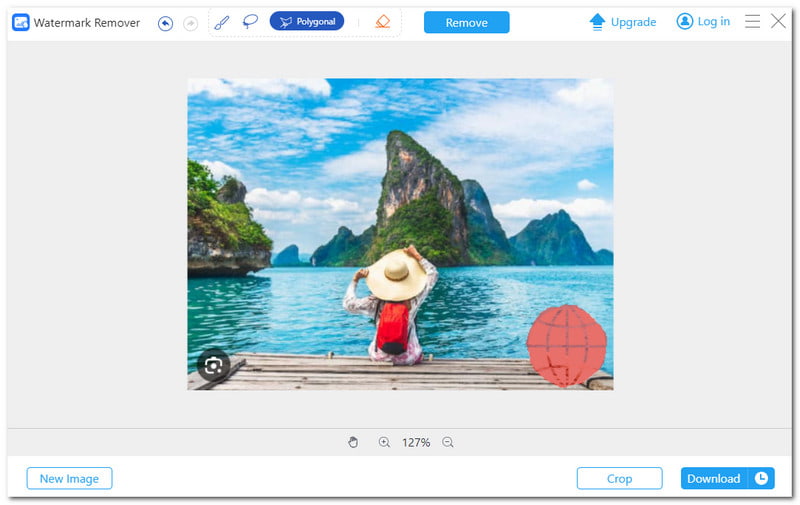Select the Brush selection tool

222,22
